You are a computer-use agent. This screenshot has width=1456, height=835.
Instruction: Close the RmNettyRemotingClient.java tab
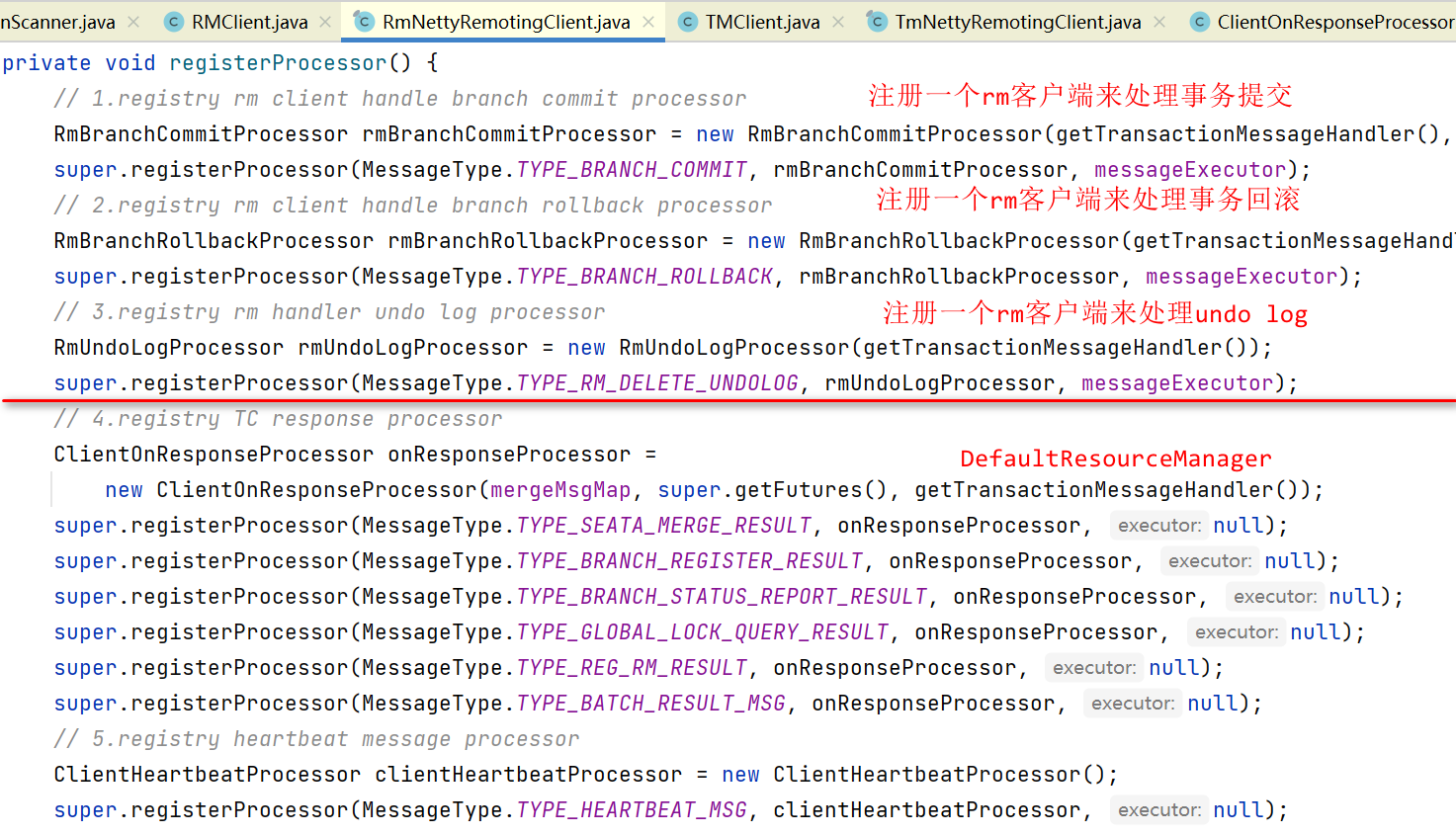click(x=648, y=22)
